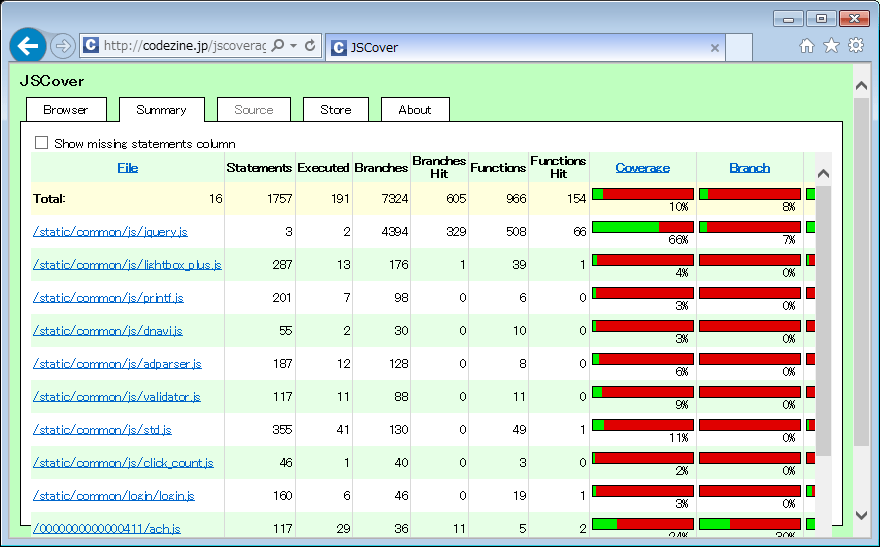The width and height of the screenshot is (880, 547).
Task: Open Favorites star icon
Action: click(x=831, y=46)
